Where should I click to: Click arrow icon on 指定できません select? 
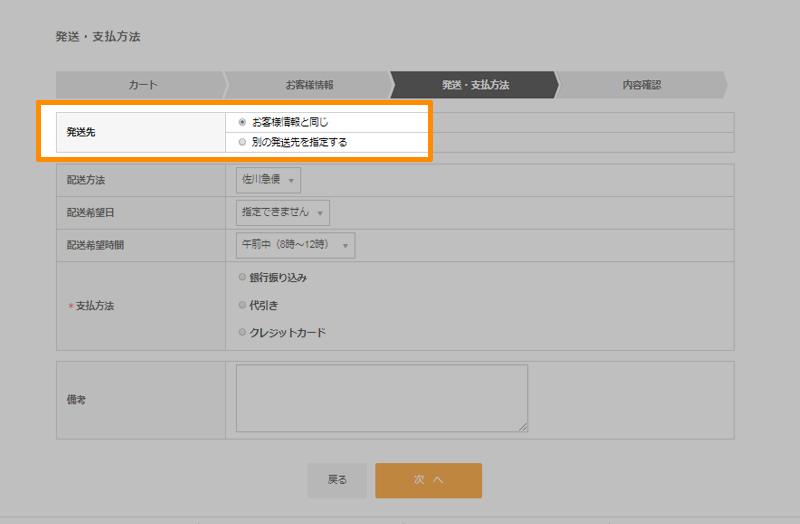320,213
